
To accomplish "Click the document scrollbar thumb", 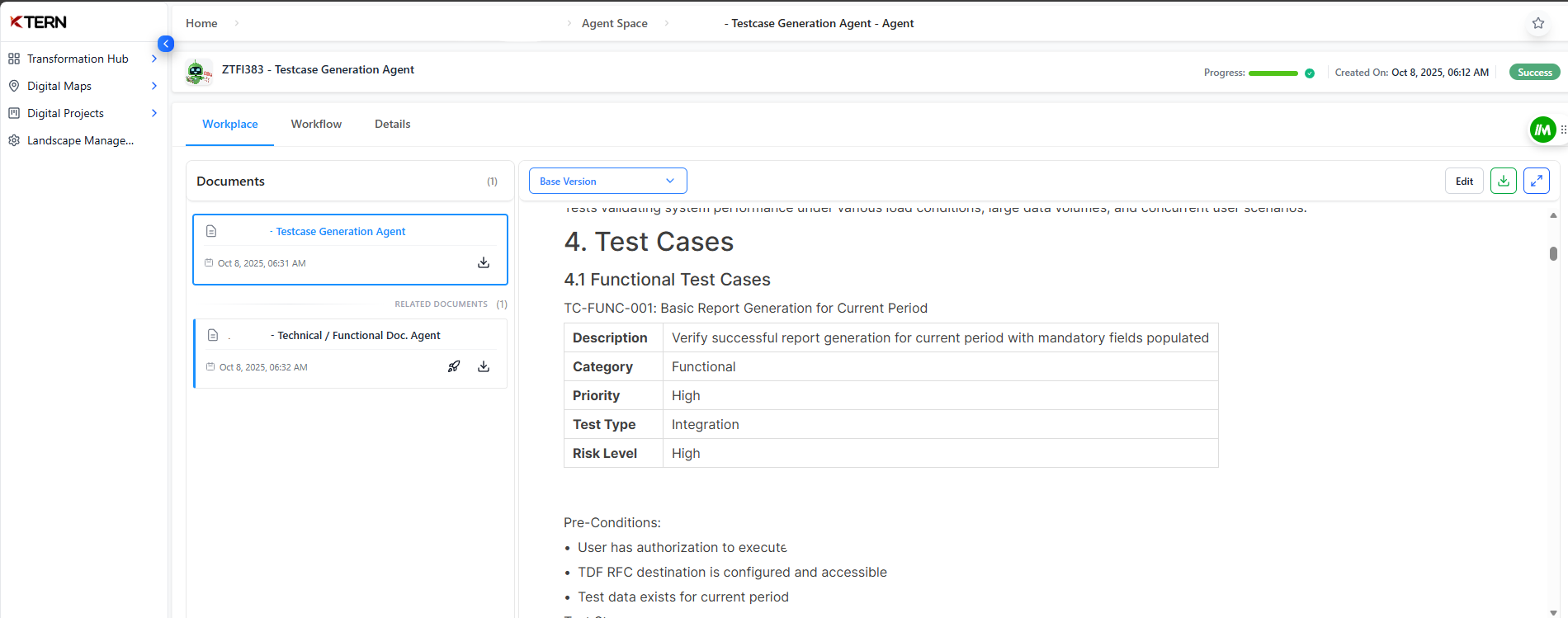I will [x=1553, y=253].
